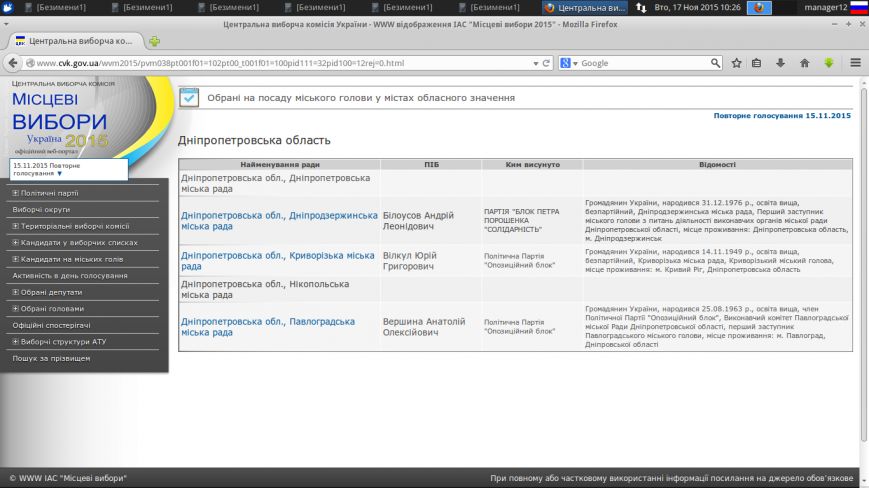Screen dimensions: 869x488
Task: Click the vertical page scrollbar
Action: click(863, 263)
